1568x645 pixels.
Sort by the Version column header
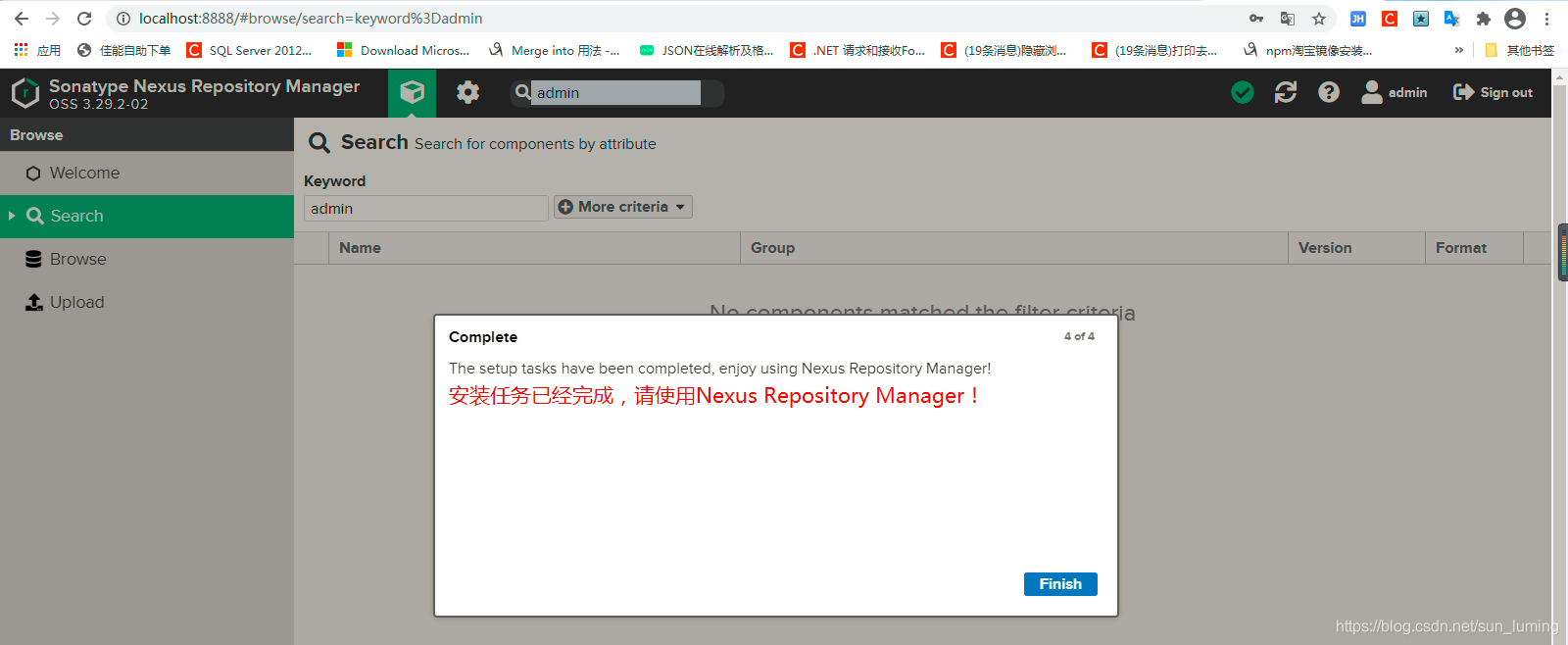[1356, 248]
